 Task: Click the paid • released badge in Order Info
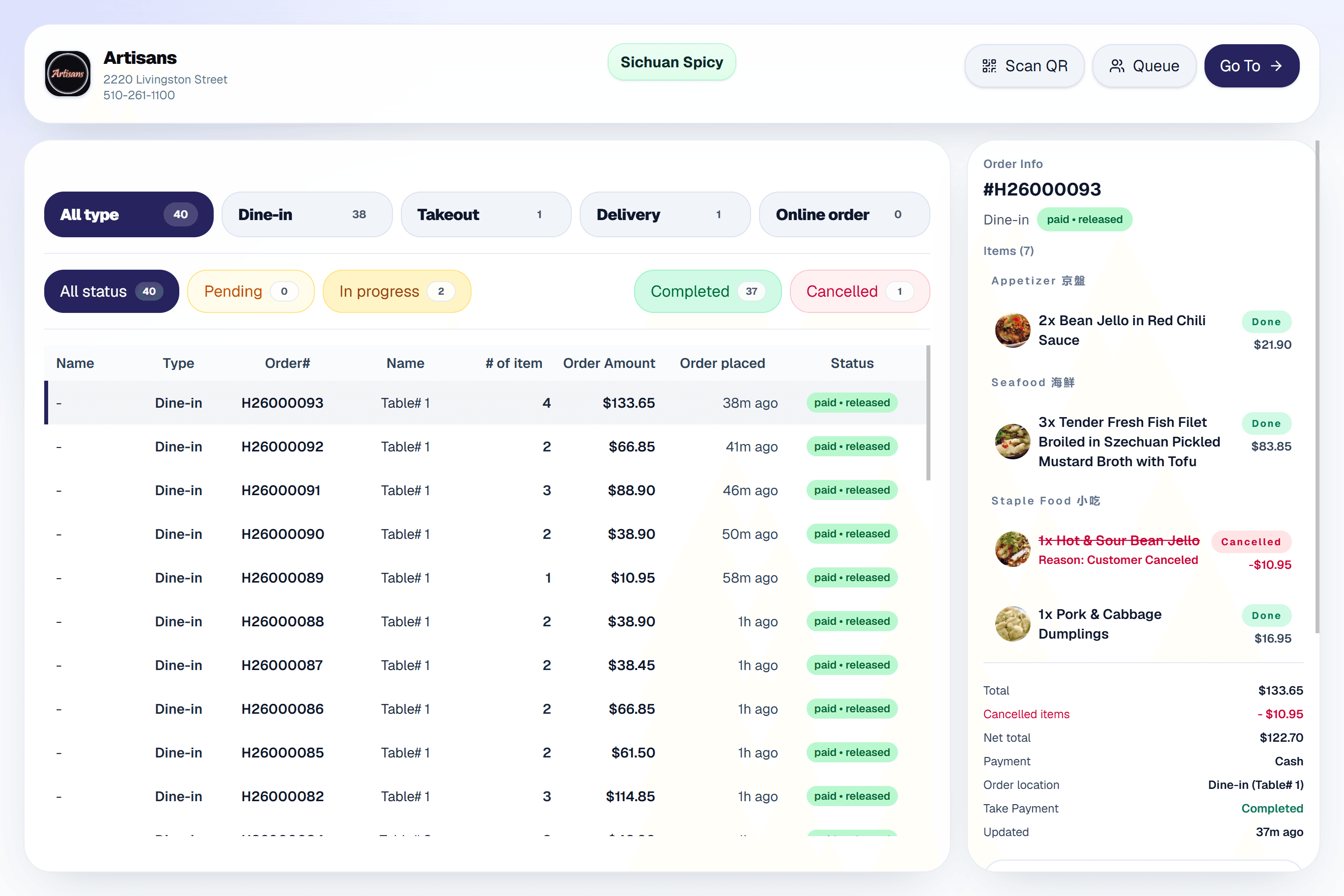coord(1085,220)
